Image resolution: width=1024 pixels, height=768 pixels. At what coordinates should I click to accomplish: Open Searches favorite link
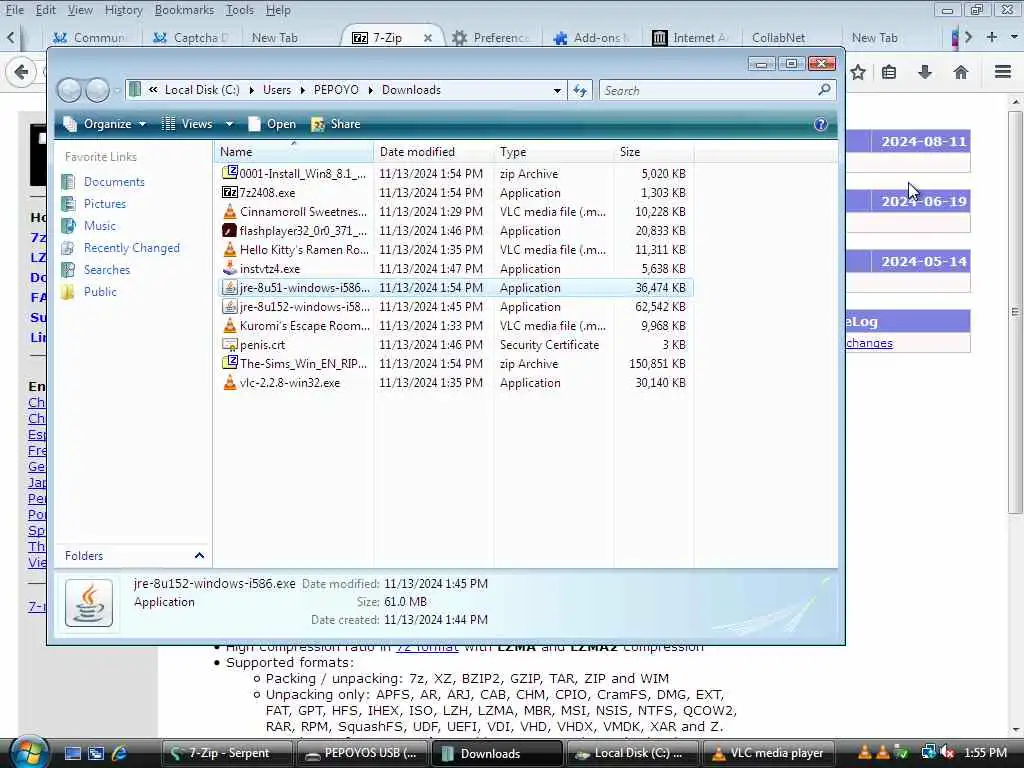tap(106, 270)
